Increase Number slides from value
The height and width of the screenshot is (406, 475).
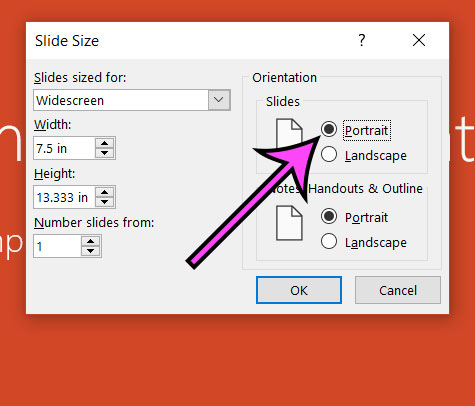[91, 241]
